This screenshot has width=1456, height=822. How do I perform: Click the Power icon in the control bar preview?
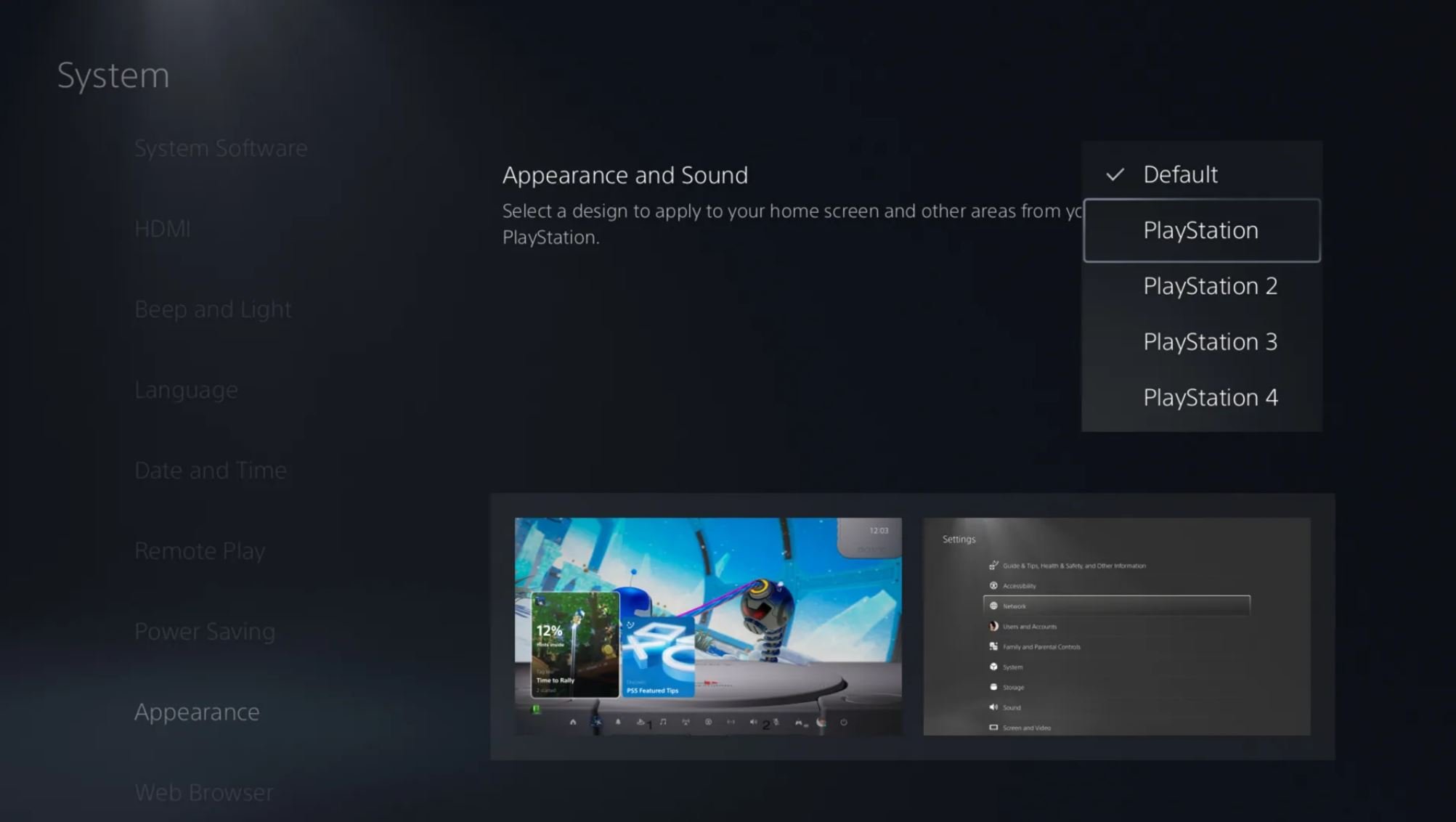tap(843, 721)
